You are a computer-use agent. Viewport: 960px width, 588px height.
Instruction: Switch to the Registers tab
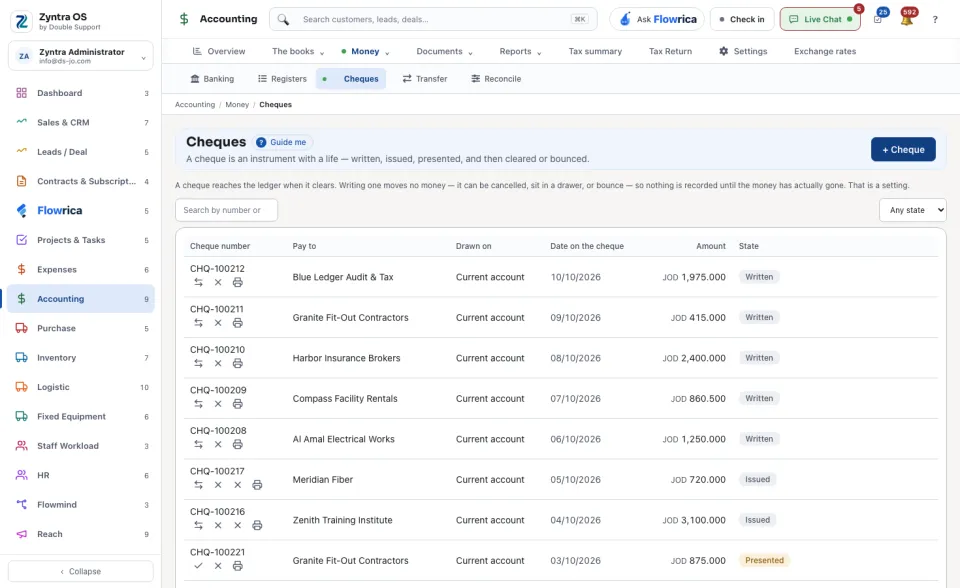point(282,79)
